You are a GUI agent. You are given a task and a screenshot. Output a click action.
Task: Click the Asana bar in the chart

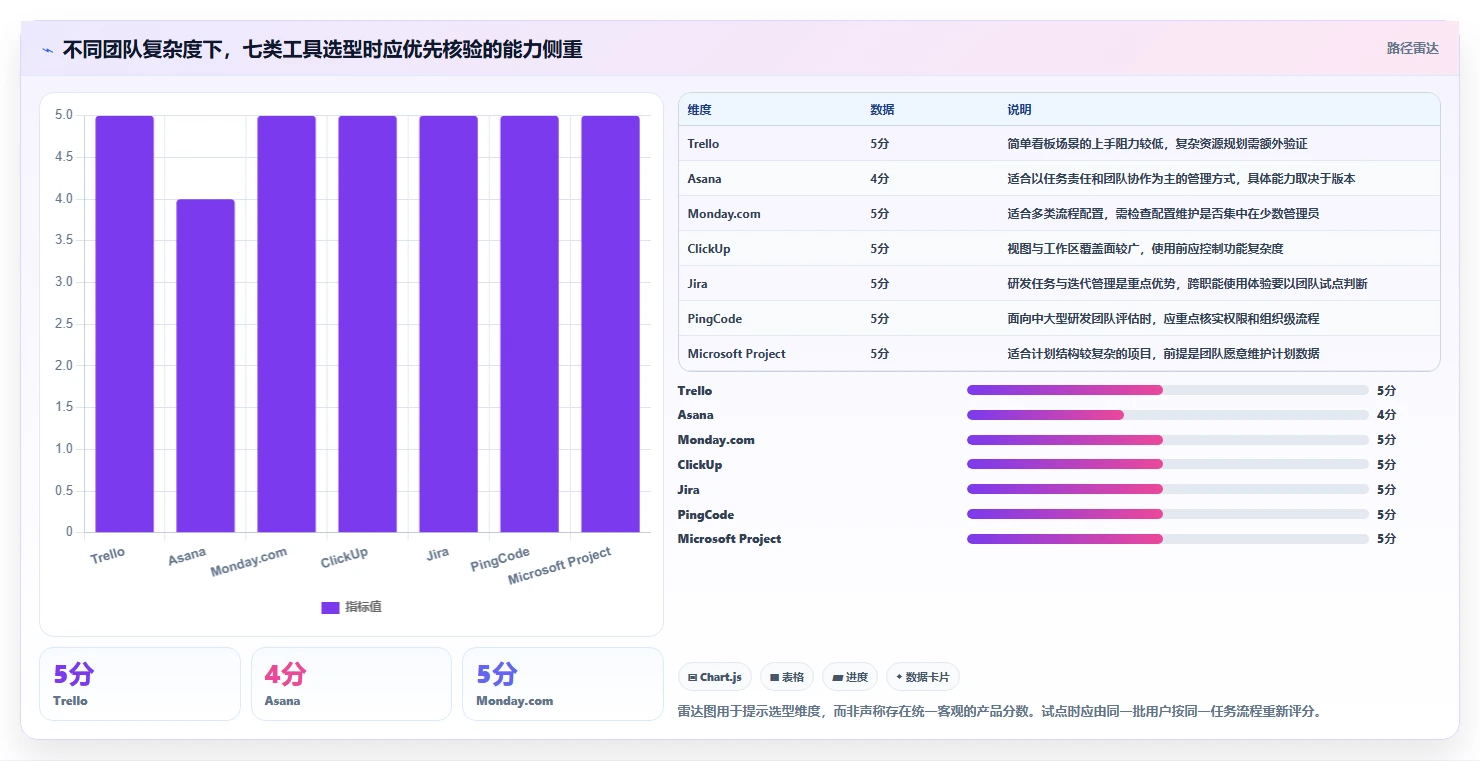[205, 366]
